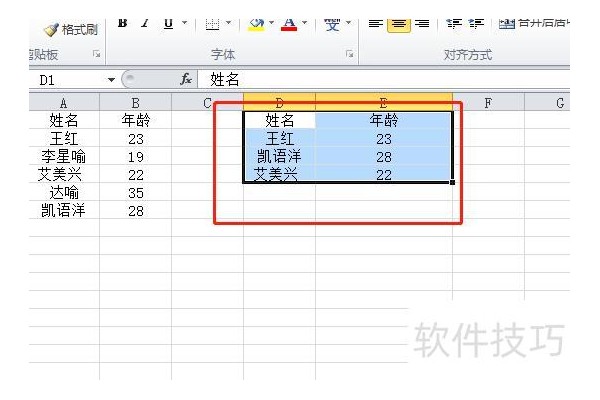Increase the indent
Viewport: 600px width, 400px height.
[476, 24]
